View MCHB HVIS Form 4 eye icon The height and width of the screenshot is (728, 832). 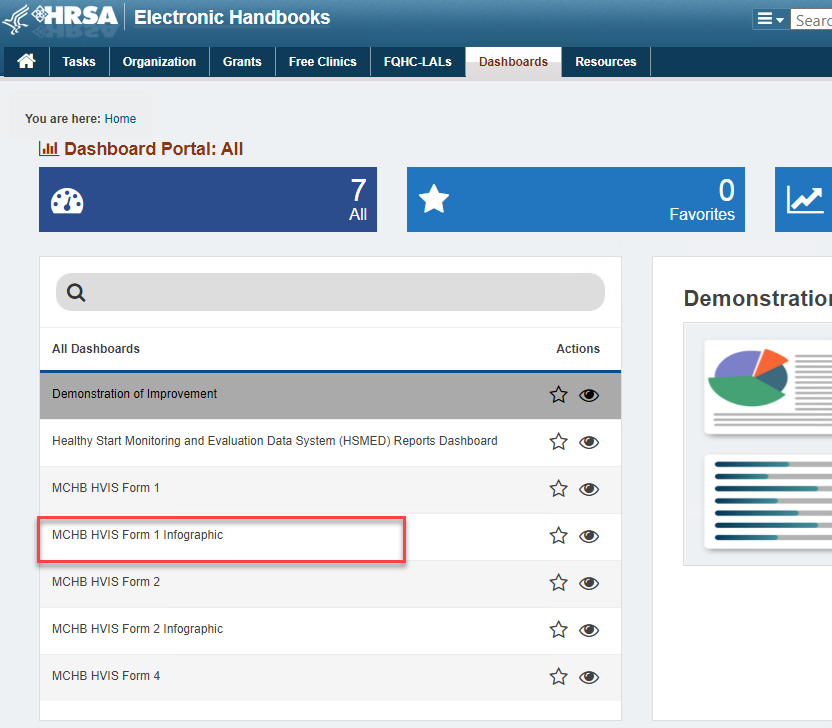589,677
